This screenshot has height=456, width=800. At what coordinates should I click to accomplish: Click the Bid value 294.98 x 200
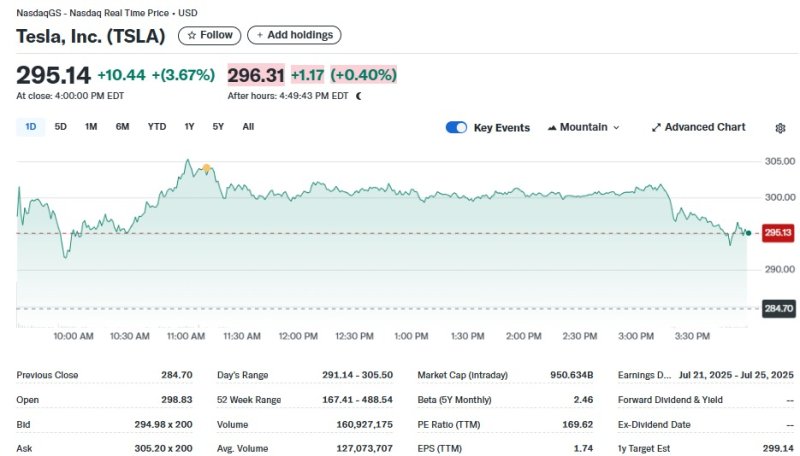(x=164, y=424)
